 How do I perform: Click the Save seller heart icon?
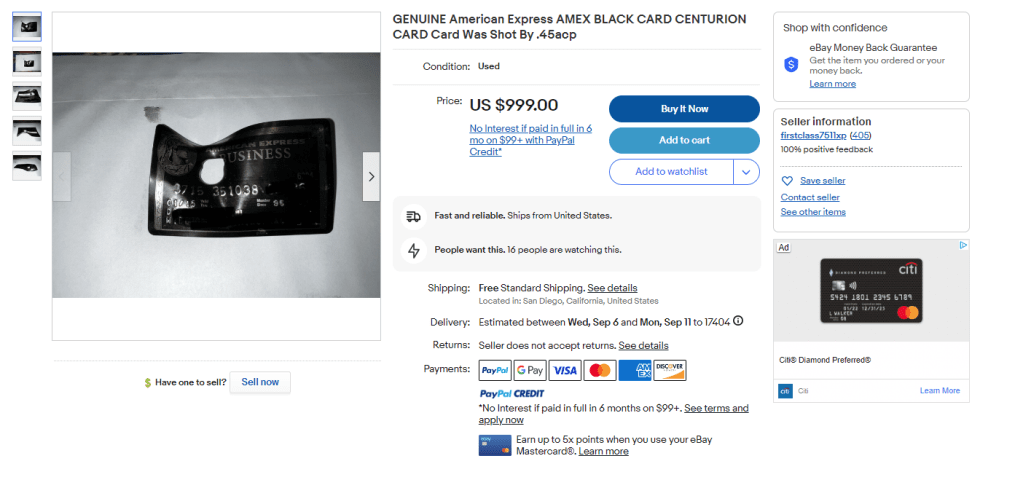[x=787, y=181]
